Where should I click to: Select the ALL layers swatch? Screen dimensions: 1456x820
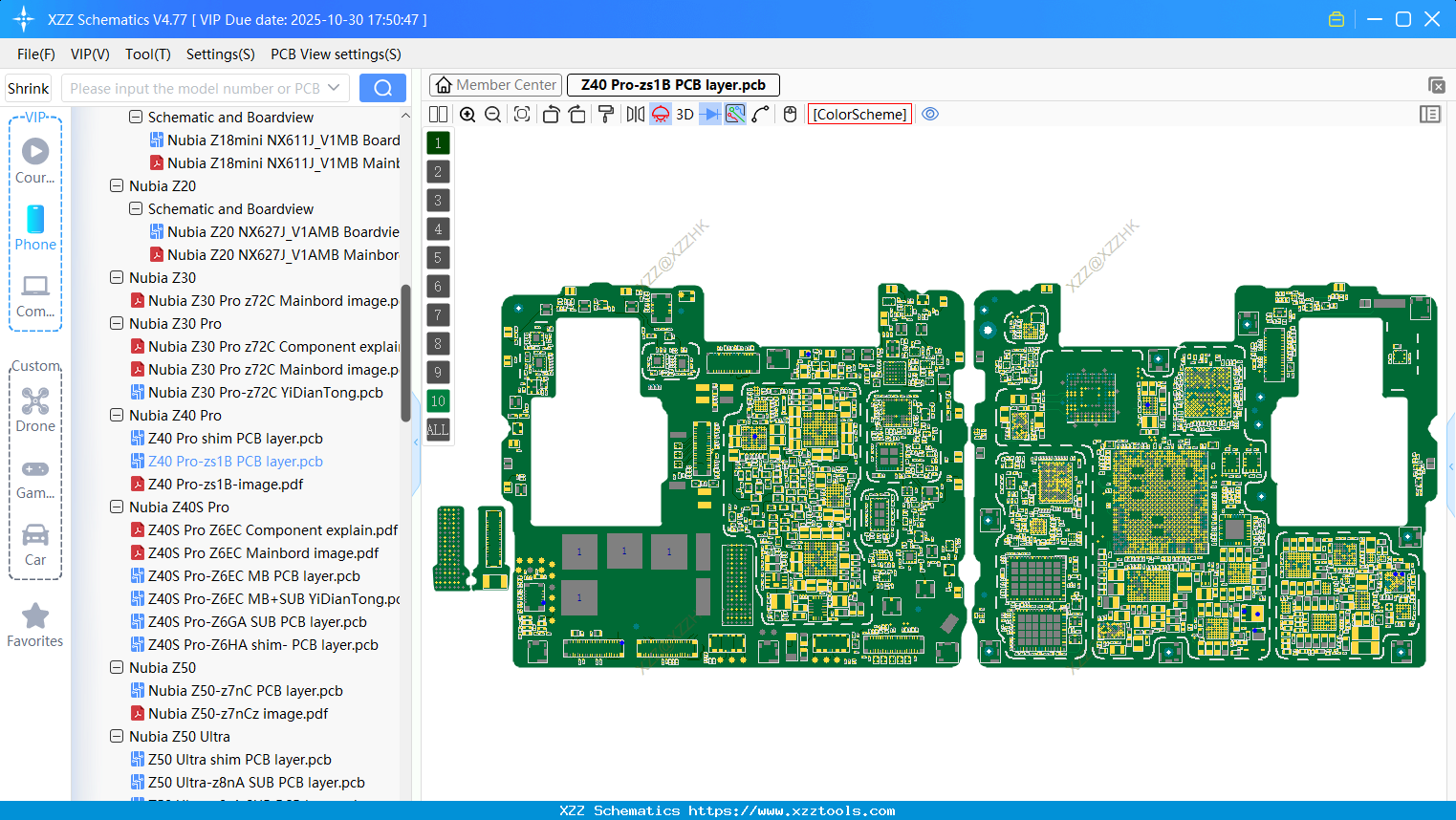click(438, 429)
